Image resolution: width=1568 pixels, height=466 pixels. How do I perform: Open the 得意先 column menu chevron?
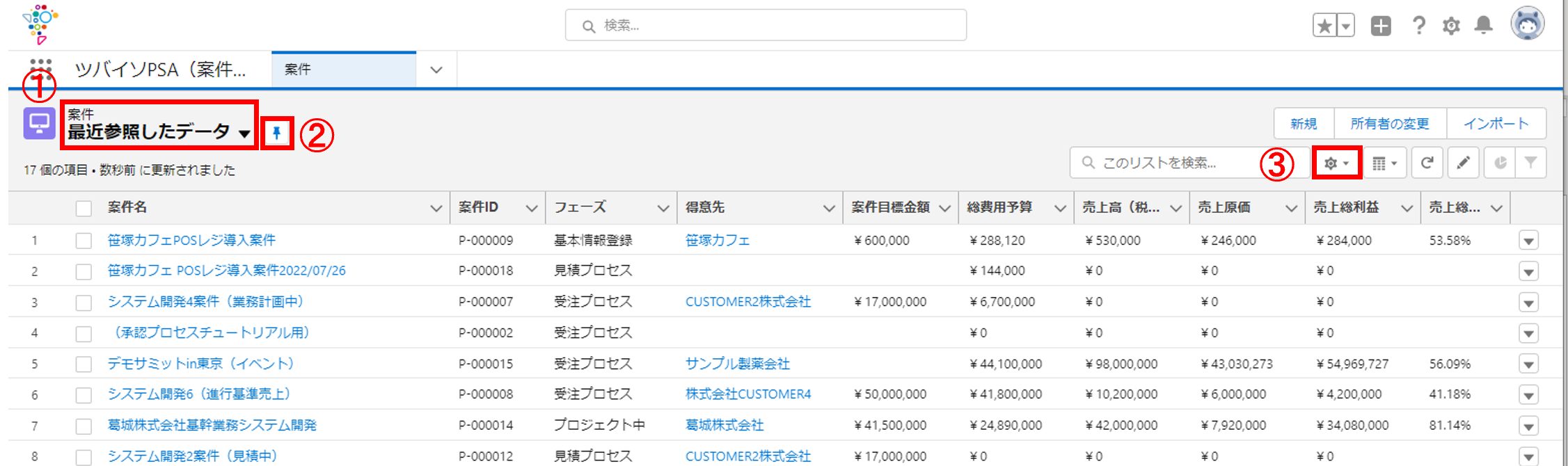pos(829,208)
